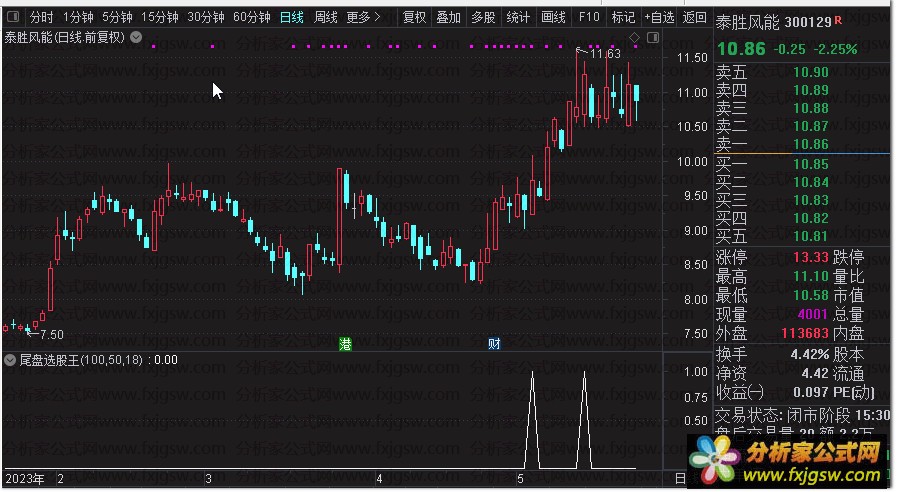The image size is (897, 492).
Task: Click 外盘 value 113683
Action: pos(805,333)
